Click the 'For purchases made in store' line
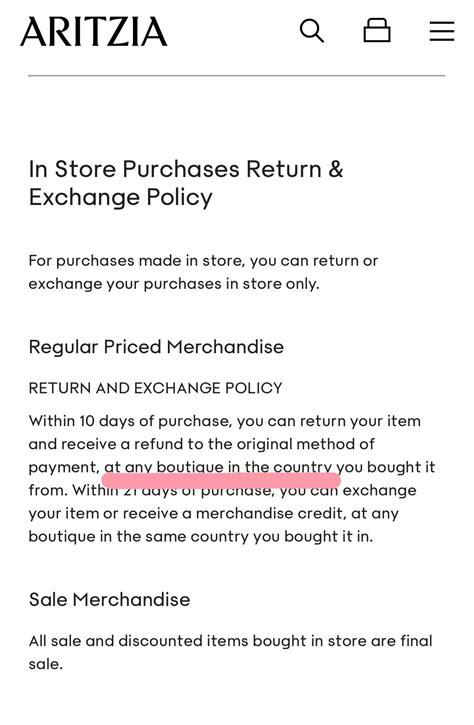 click(x=203, y=261)
